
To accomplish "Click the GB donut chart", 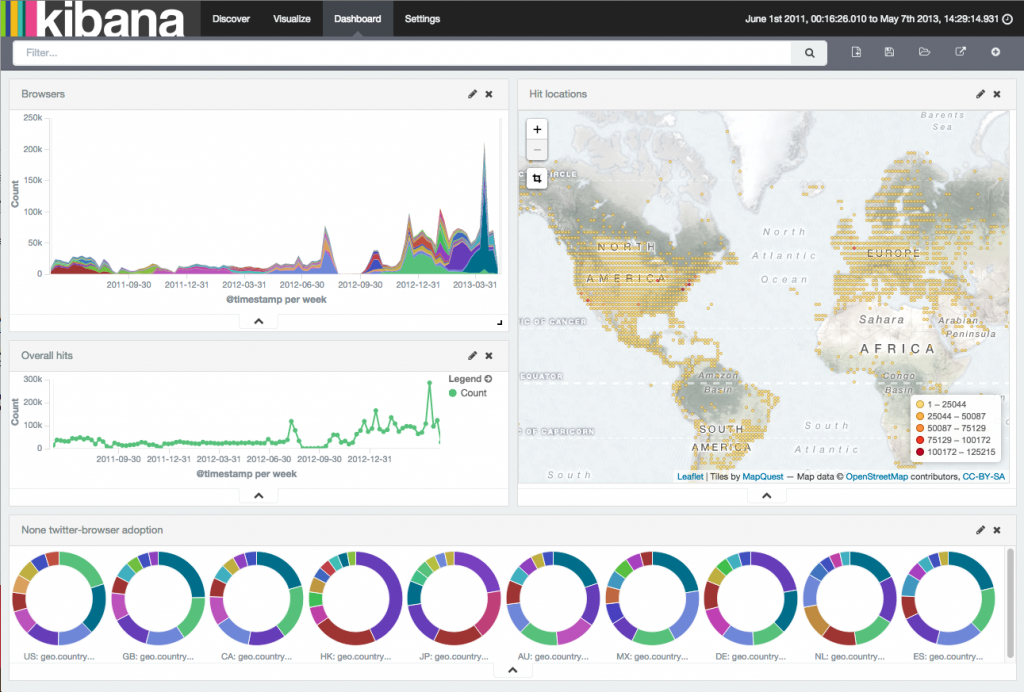I will coord(158,598).
